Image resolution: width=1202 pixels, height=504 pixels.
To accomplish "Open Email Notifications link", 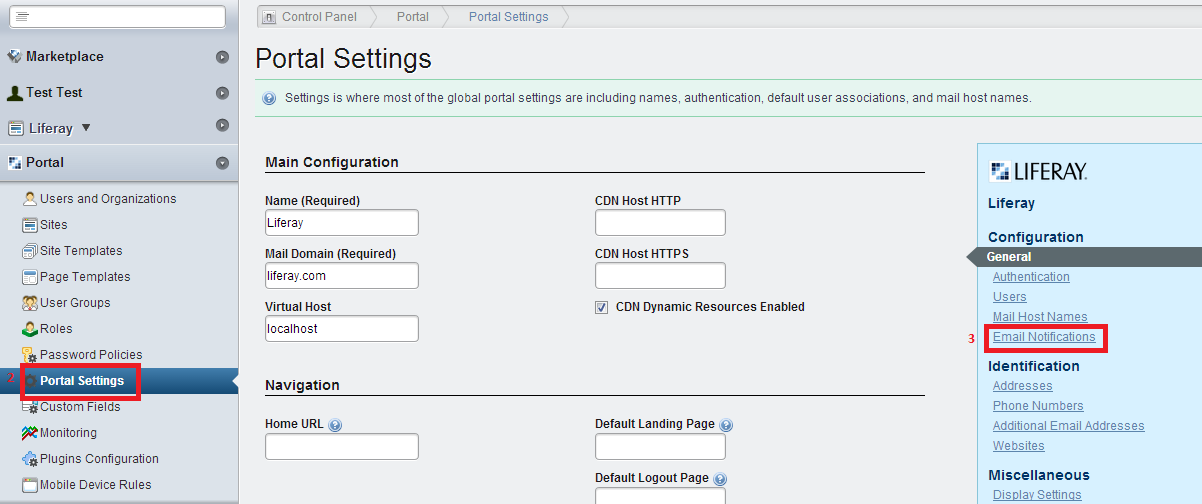I will click(x=1044, y=337).
